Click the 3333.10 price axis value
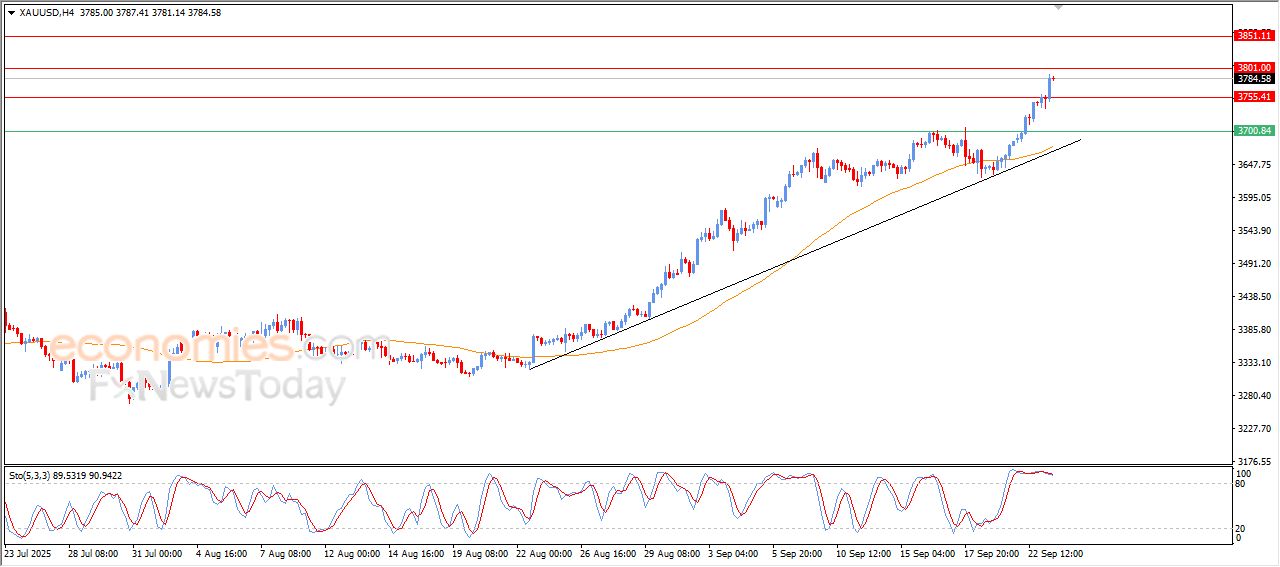This screenshot has height=567, width=1280. coord(1254,363)
